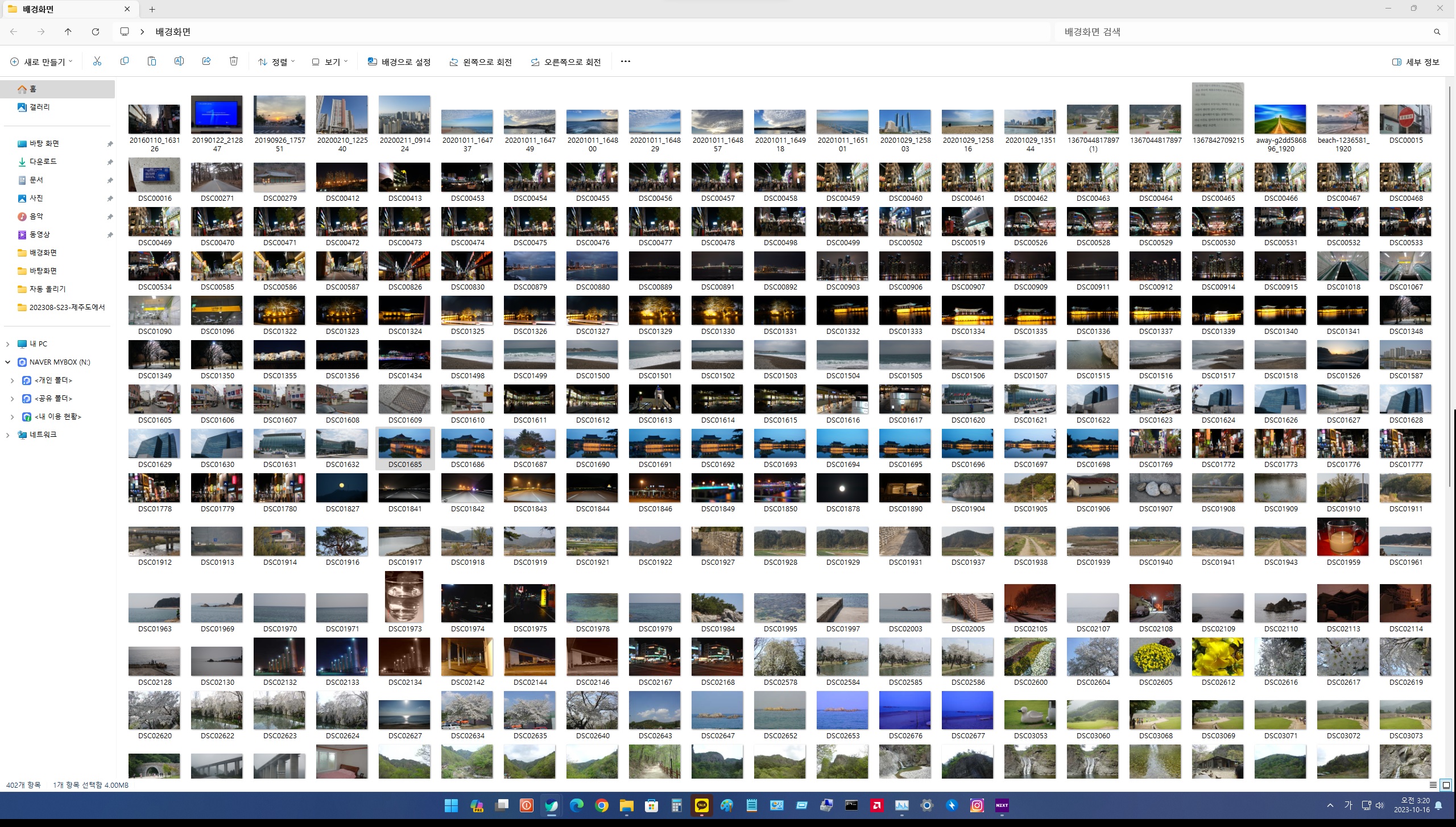The image size is (1456, 827).
Task: Click 오른쪽으로 회전 button
Action: coord(566,62)
